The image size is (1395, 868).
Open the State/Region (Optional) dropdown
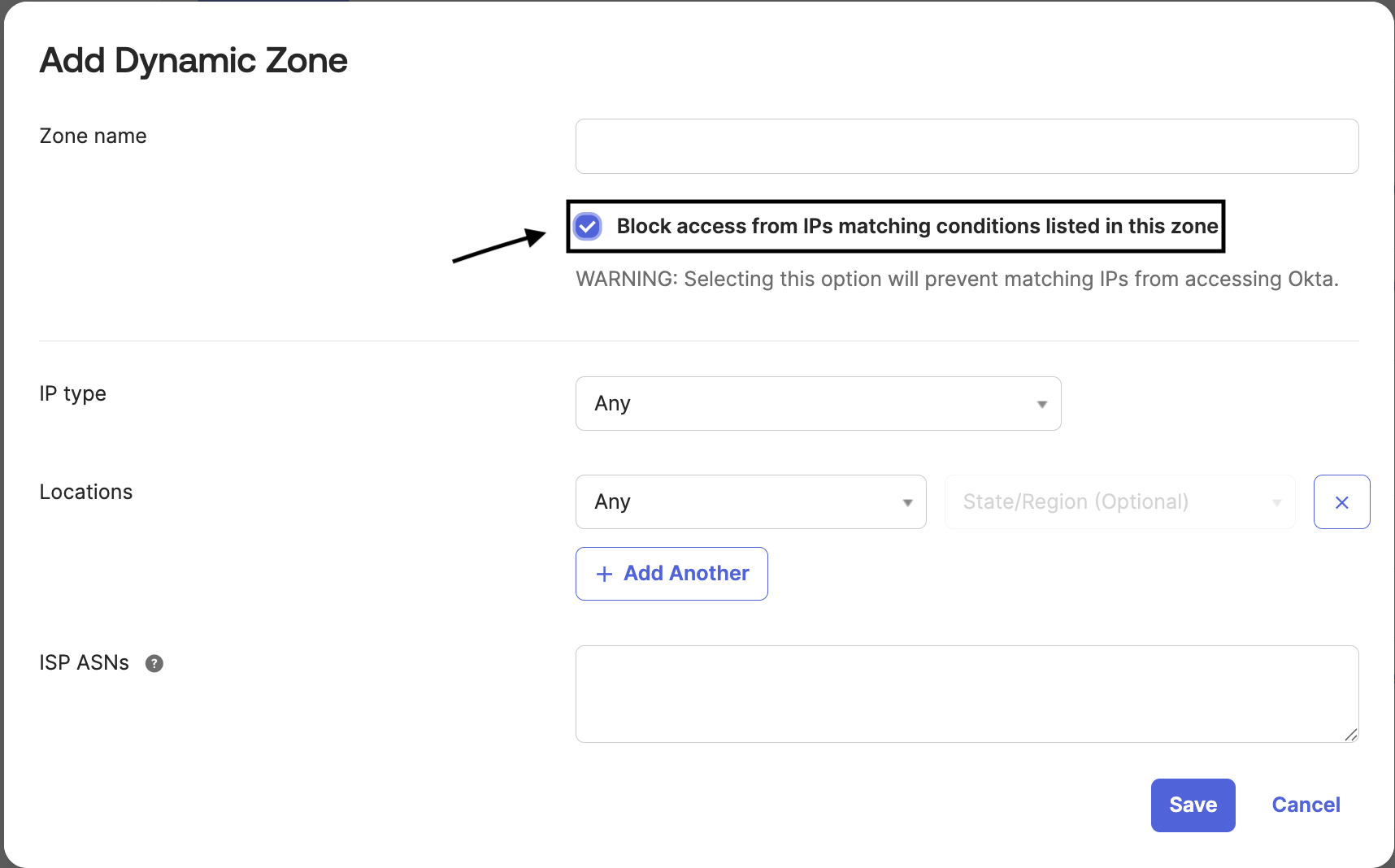(x=1119, y=502)
